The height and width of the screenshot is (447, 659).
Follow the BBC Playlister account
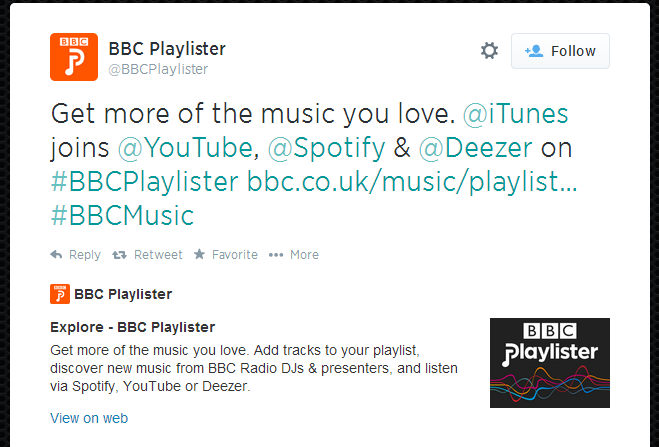pyautogui.click(x=560, y=51)
